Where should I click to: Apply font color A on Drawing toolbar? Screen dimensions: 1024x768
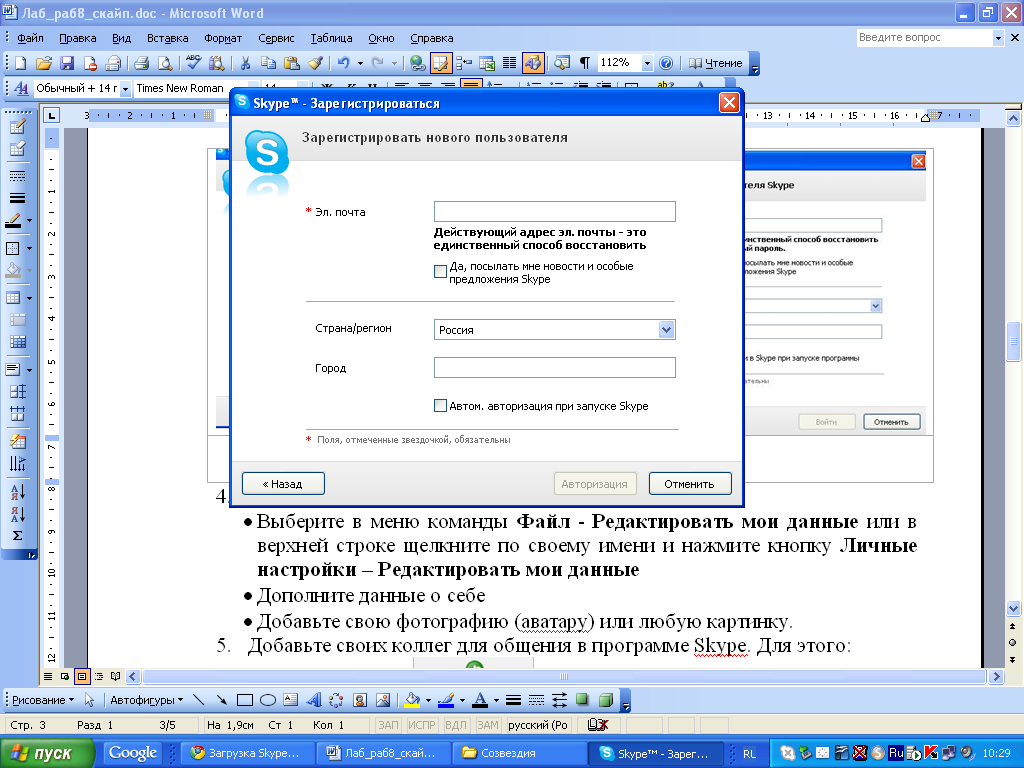coord(481,700)
